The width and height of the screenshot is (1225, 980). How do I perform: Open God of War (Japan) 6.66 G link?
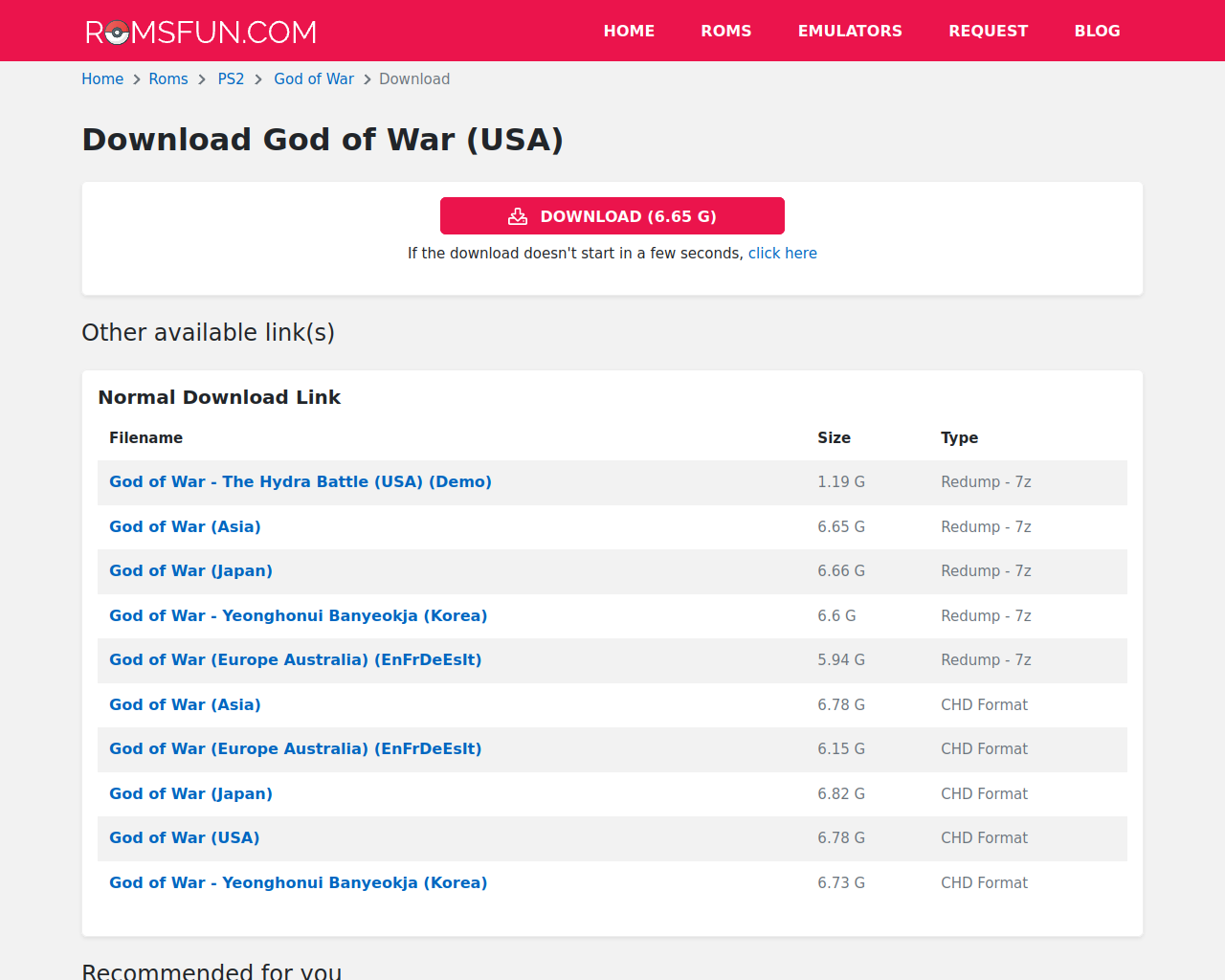pyautogui.click(x=190, y=571)
